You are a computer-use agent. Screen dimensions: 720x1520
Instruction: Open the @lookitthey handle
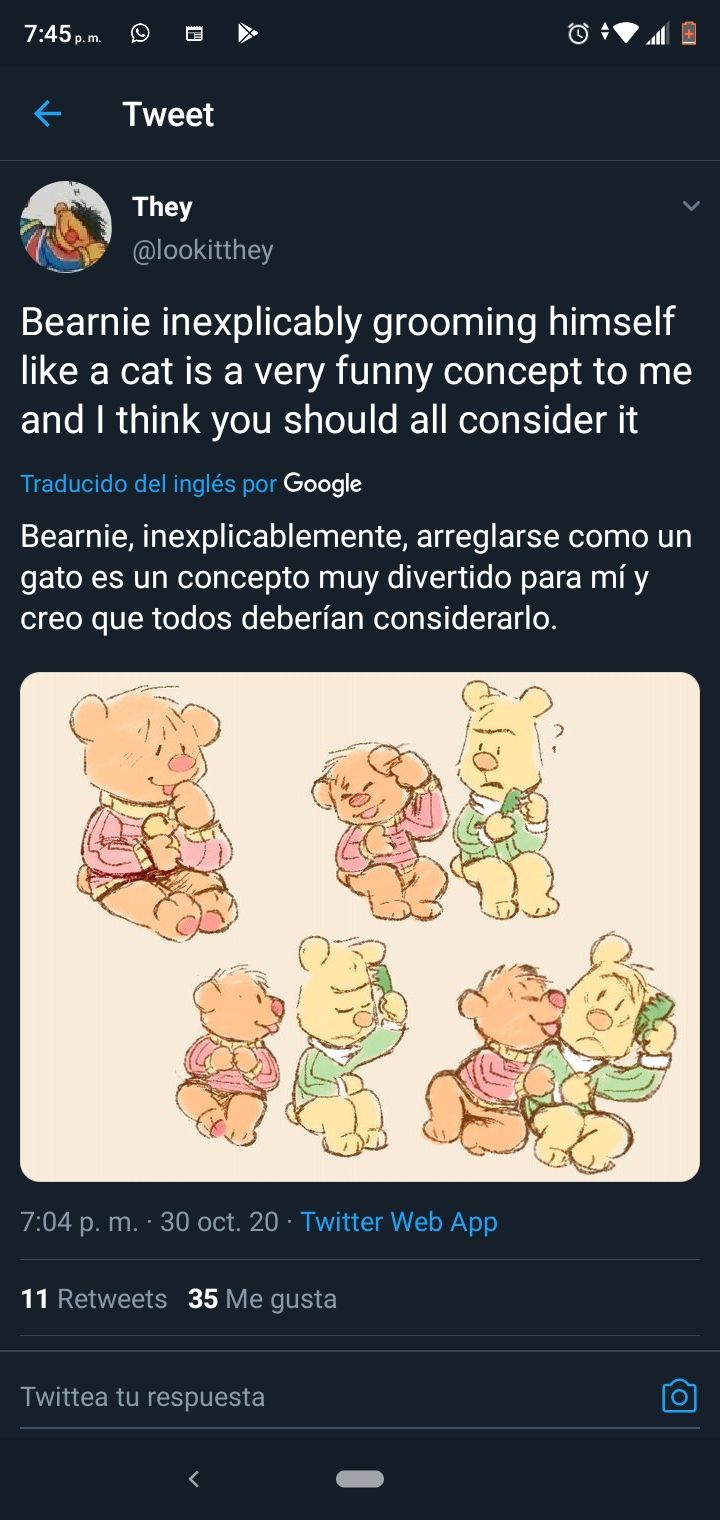(x=203, y=249)
